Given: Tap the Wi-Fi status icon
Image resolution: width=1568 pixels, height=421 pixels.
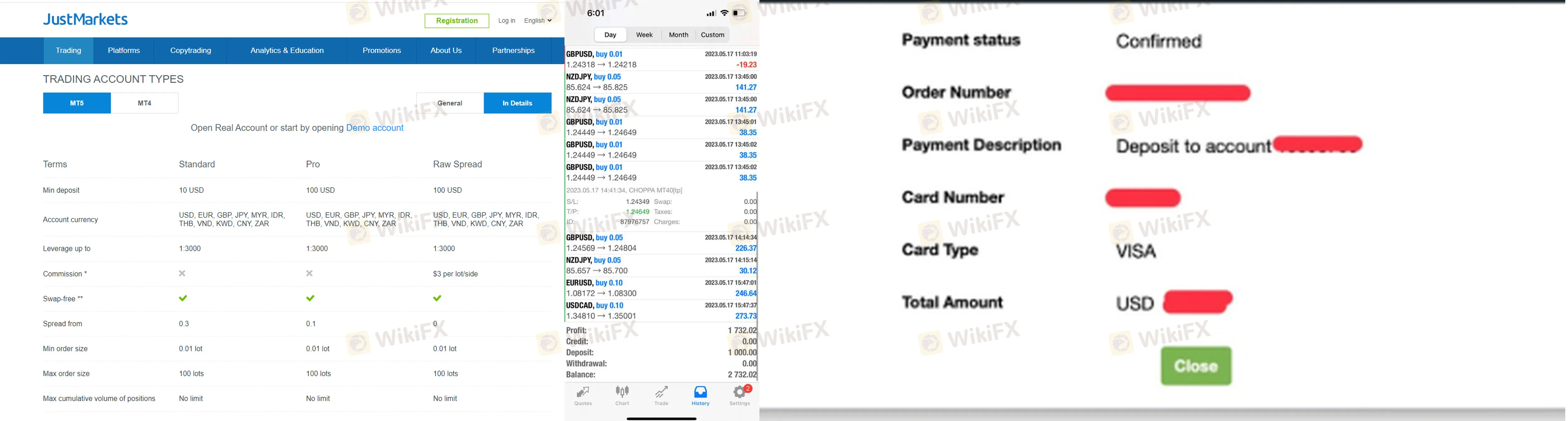Looking at the screenshot, I should click(x=724, y=13).
